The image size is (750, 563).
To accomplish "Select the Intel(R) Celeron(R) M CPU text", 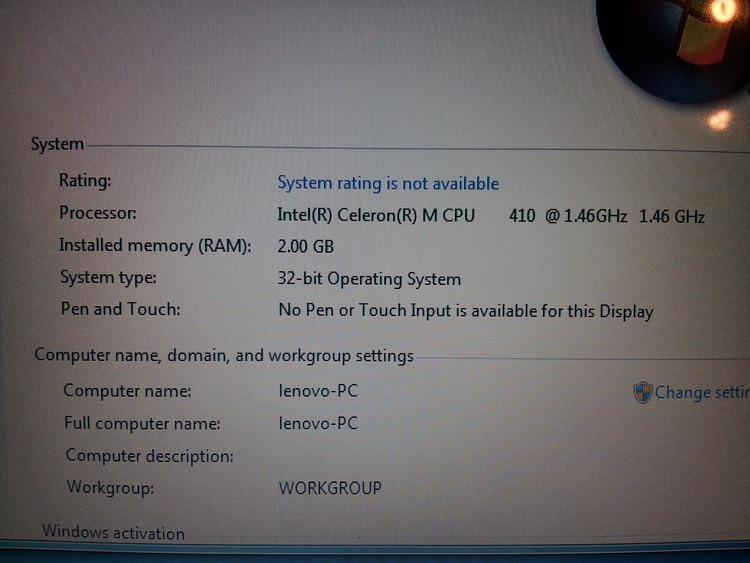I will click(376, 215).
